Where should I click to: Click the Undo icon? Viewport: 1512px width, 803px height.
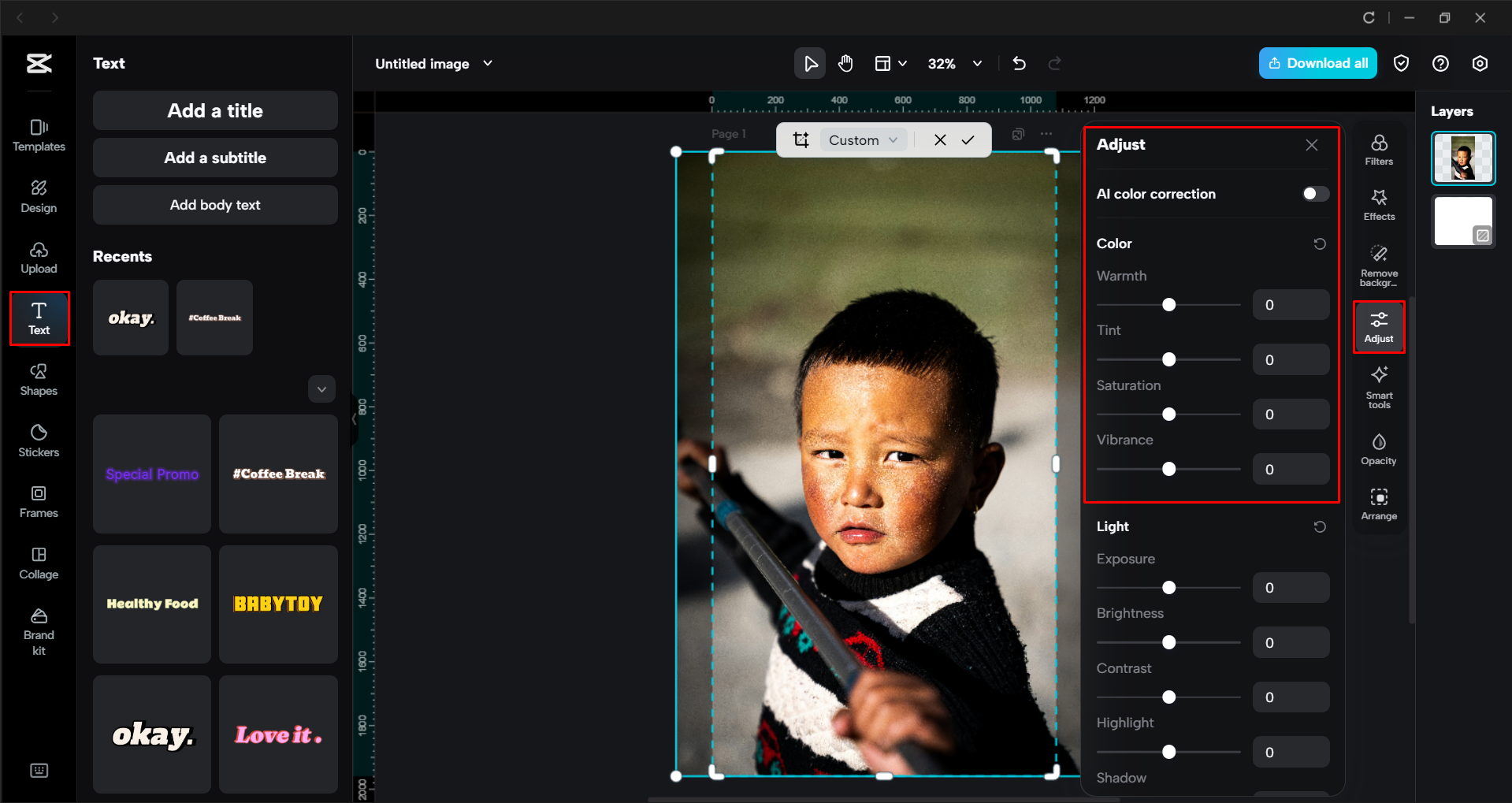pos(1018,63)
